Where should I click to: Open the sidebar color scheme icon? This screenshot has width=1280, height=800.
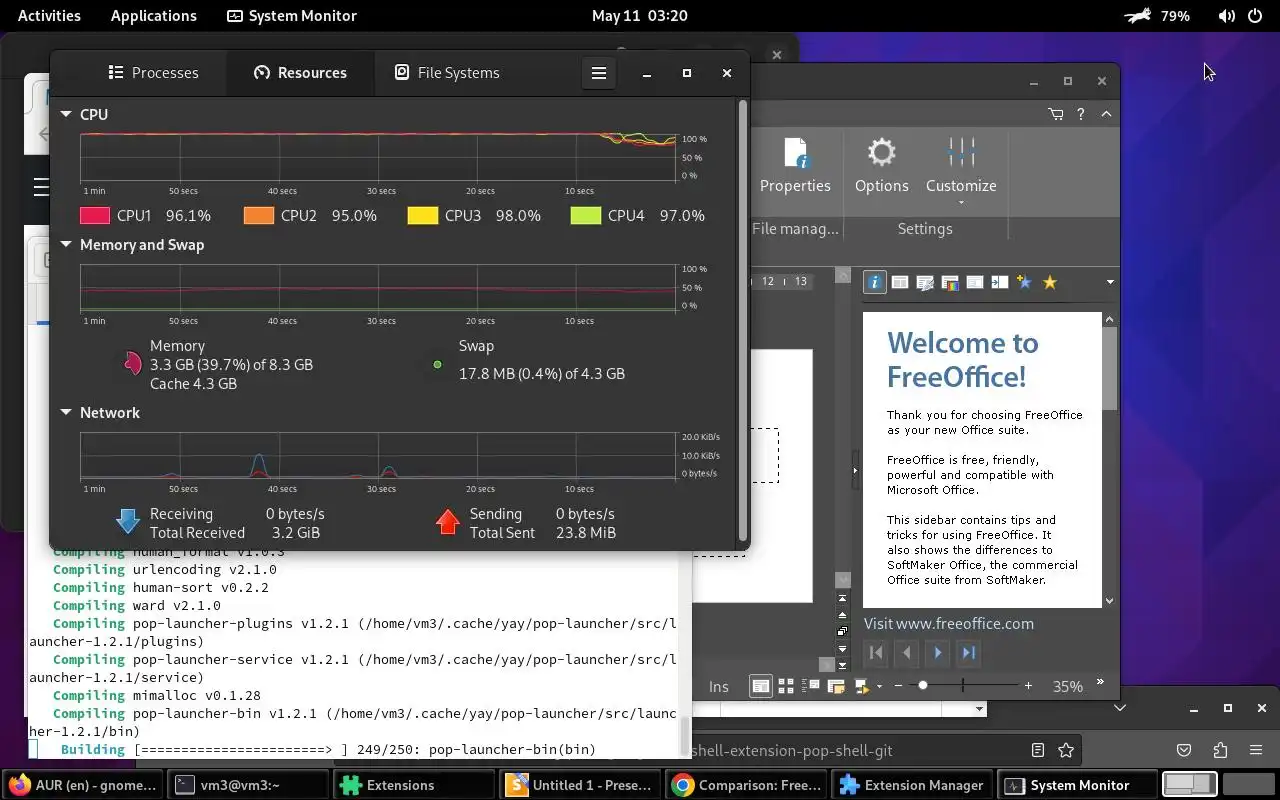950,283
